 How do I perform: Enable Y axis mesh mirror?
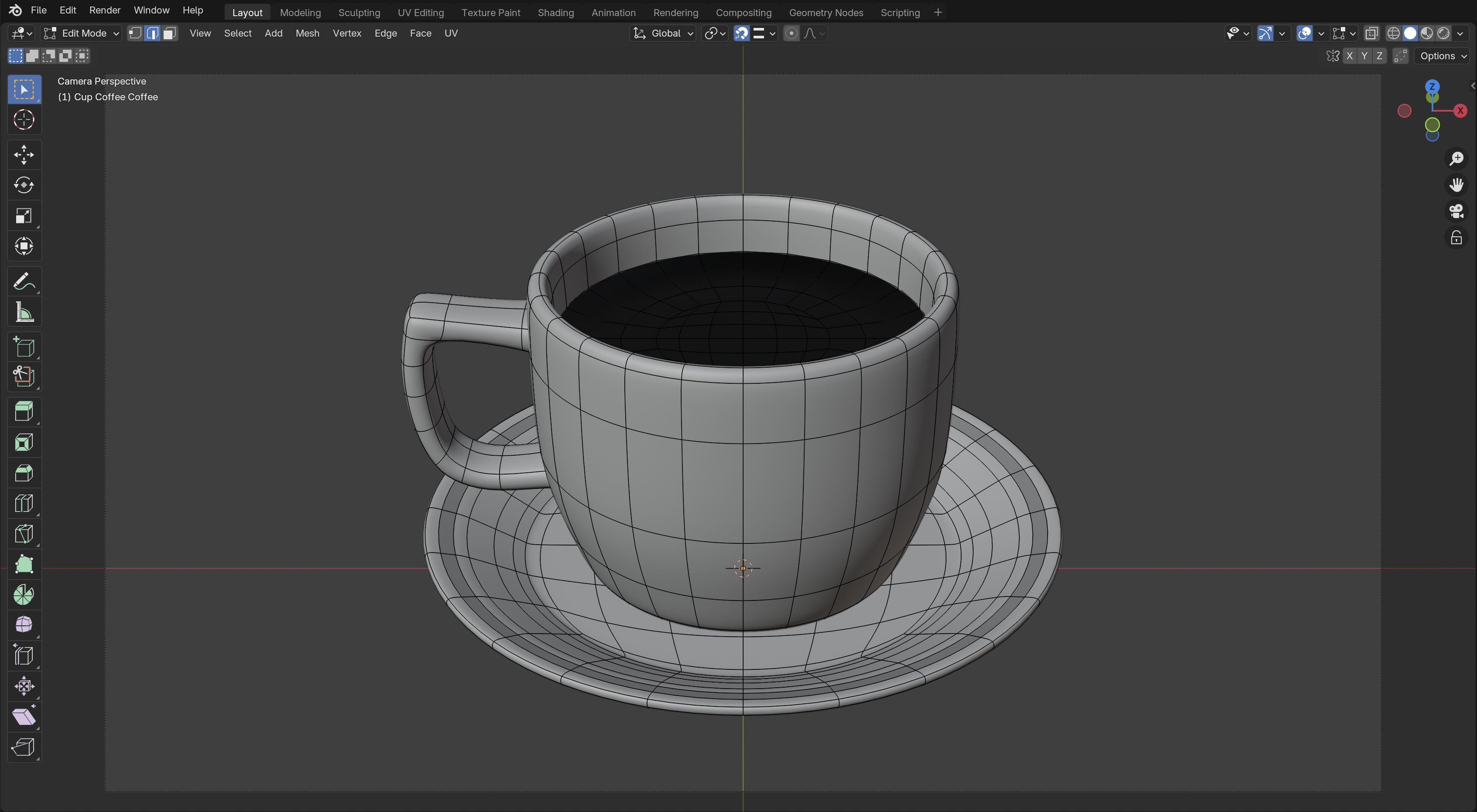pyautogui.click(x=1364, y=55)
